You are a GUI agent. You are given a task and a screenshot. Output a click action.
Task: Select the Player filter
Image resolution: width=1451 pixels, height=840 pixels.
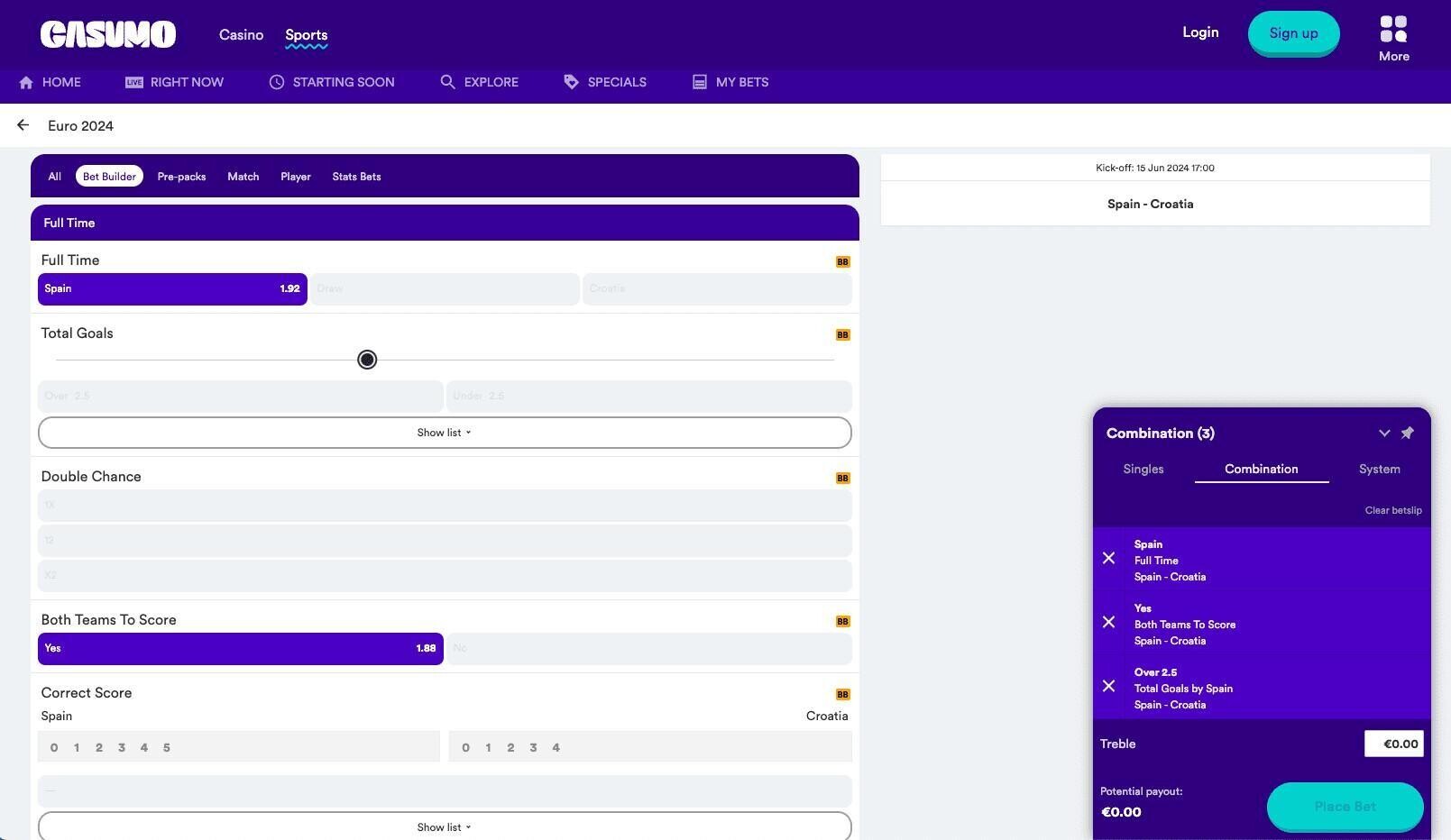tap(296, 177)
